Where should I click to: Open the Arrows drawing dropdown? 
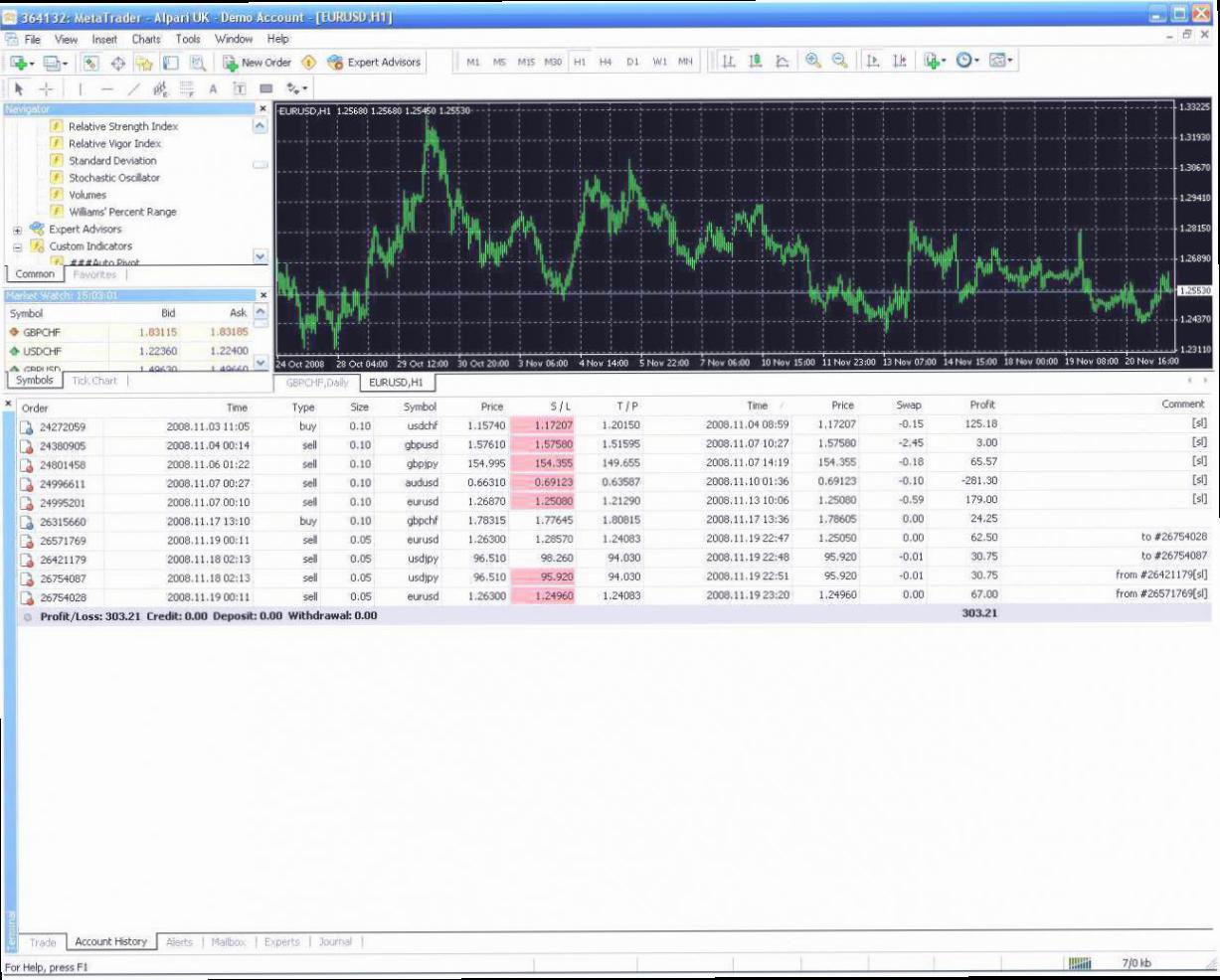[296, 89]
